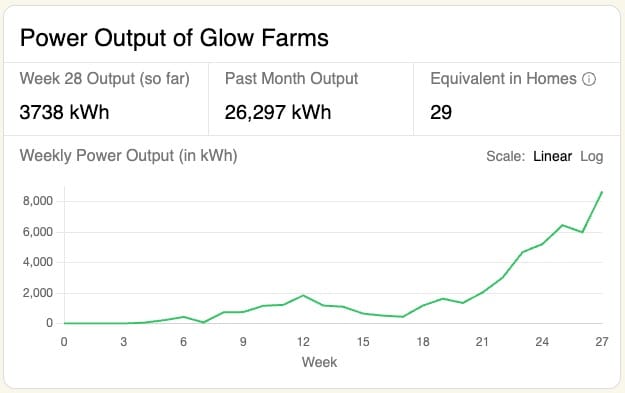Click the x-axis label for week 18
The image size is (625, 393).
[423, 342]
